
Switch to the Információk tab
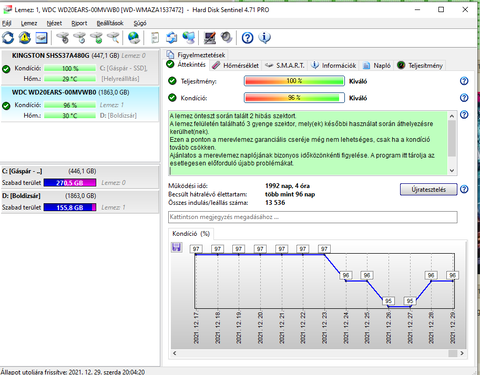(334, 66)
